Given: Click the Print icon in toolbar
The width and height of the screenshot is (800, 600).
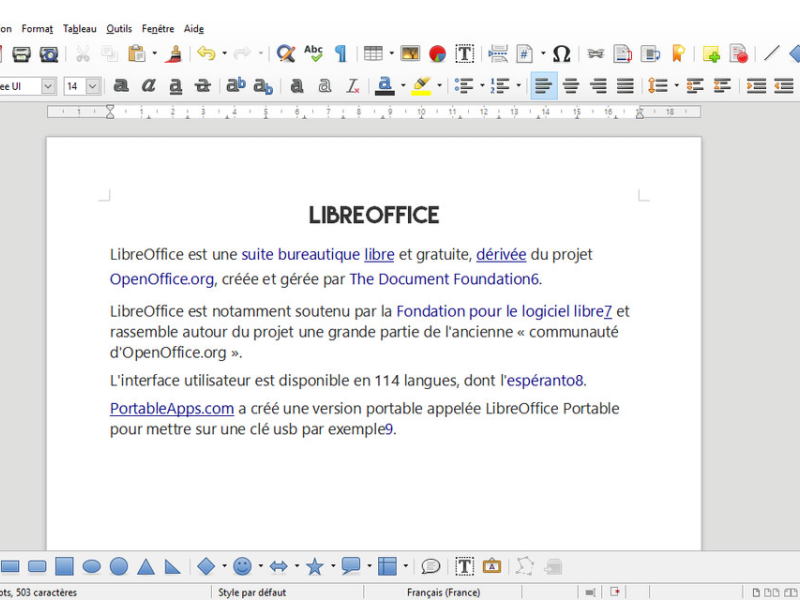Looking at the screenshot, I should tap(21, 54).
